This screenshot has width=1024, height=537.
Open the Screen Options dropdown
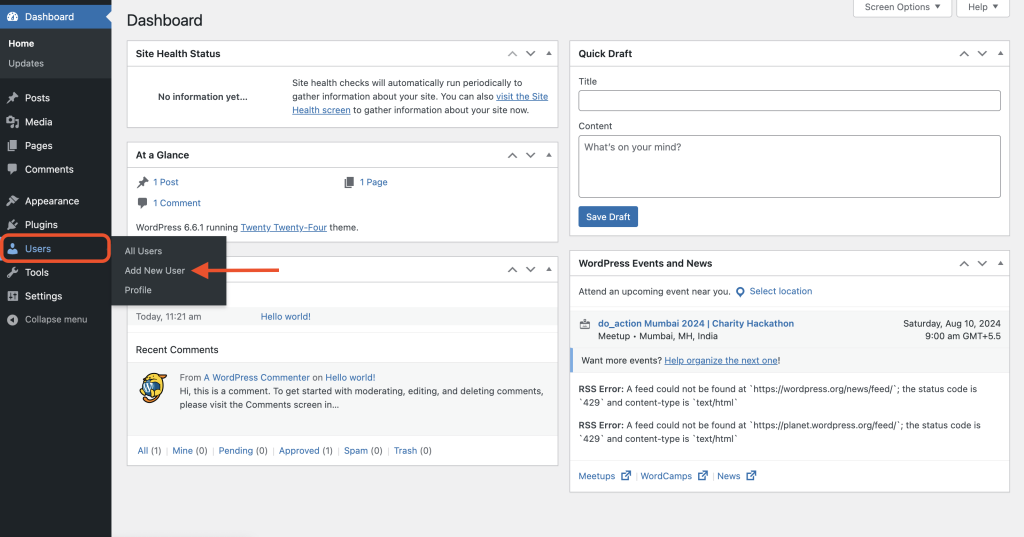902,7
